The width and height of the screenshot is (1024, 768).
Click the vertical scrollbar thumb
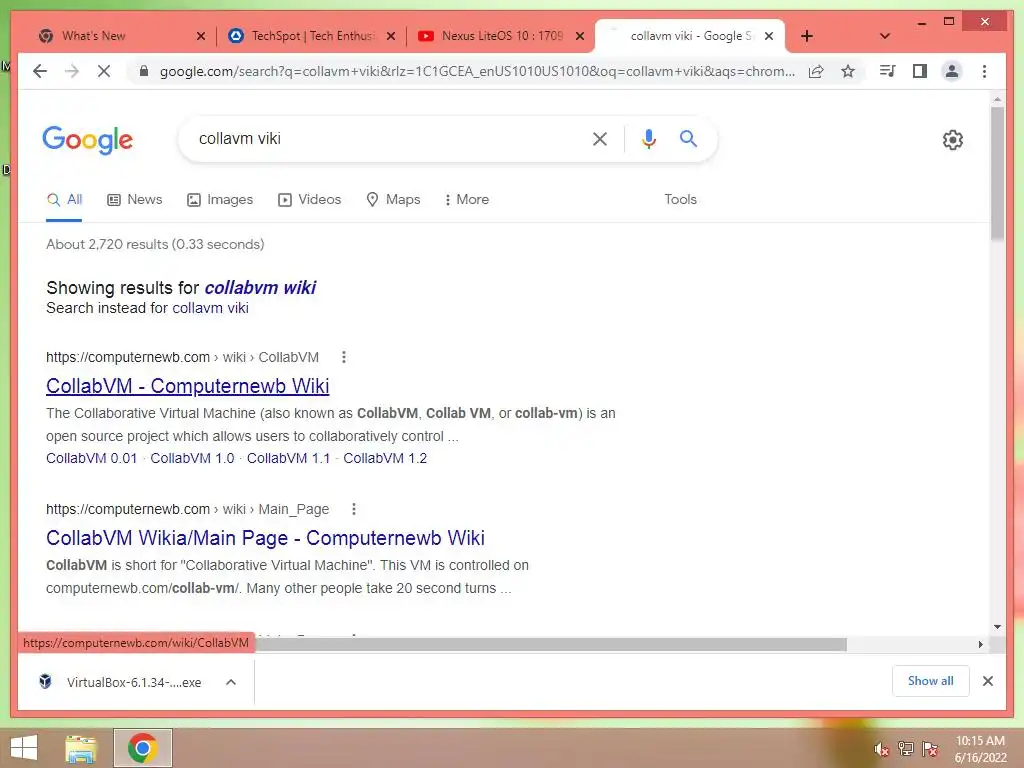(997, 173)
